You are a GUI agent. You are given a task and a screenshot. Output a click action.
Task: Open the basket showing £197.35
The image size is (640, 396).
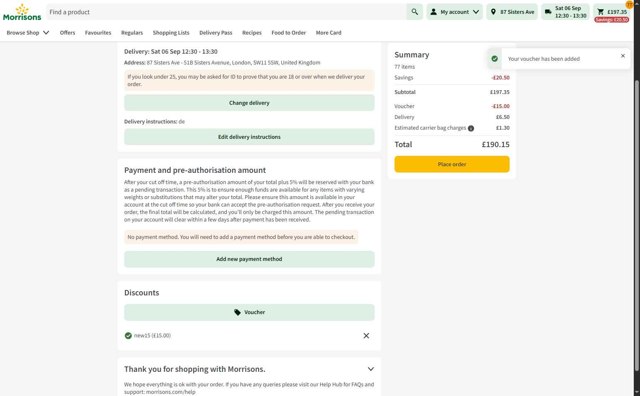pyautogui.click(x=611, y=12)
